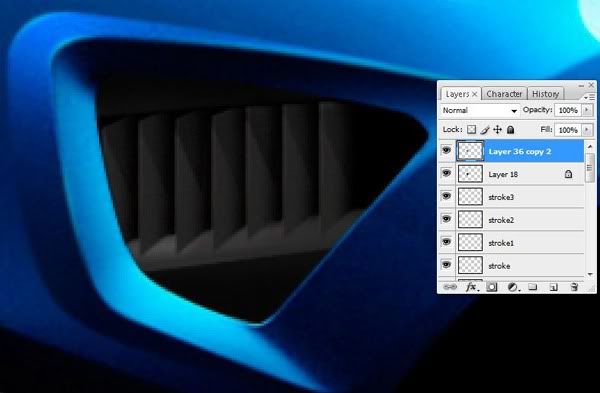Add a layer mask
The image size is (600, 393).
point(492,287)
